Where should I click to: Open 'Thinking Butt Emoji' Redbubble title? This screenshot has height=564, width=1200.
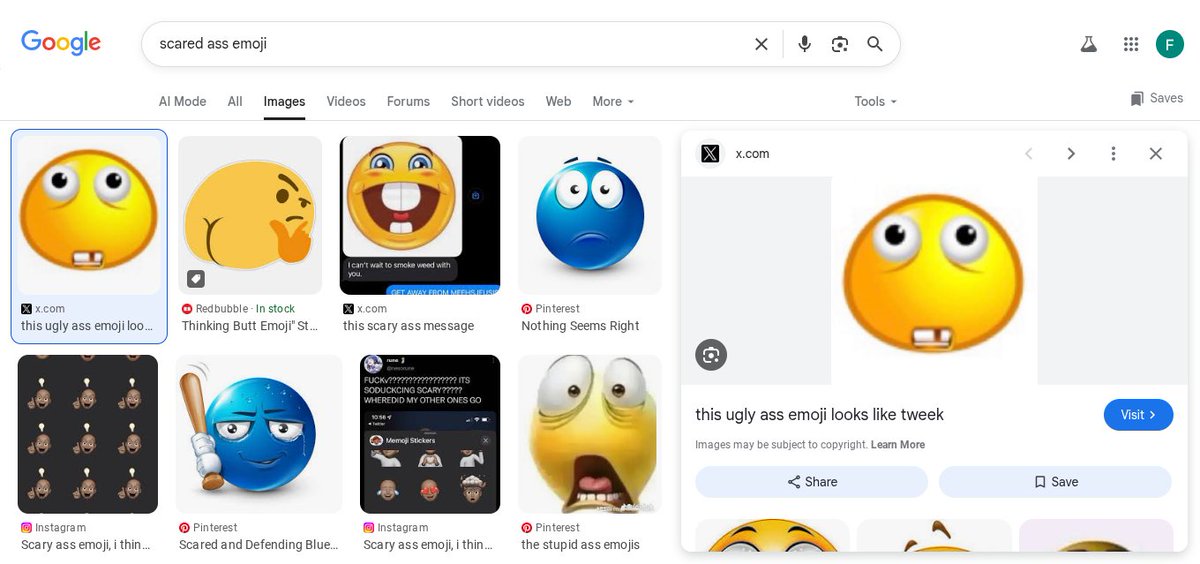(250, 326)
